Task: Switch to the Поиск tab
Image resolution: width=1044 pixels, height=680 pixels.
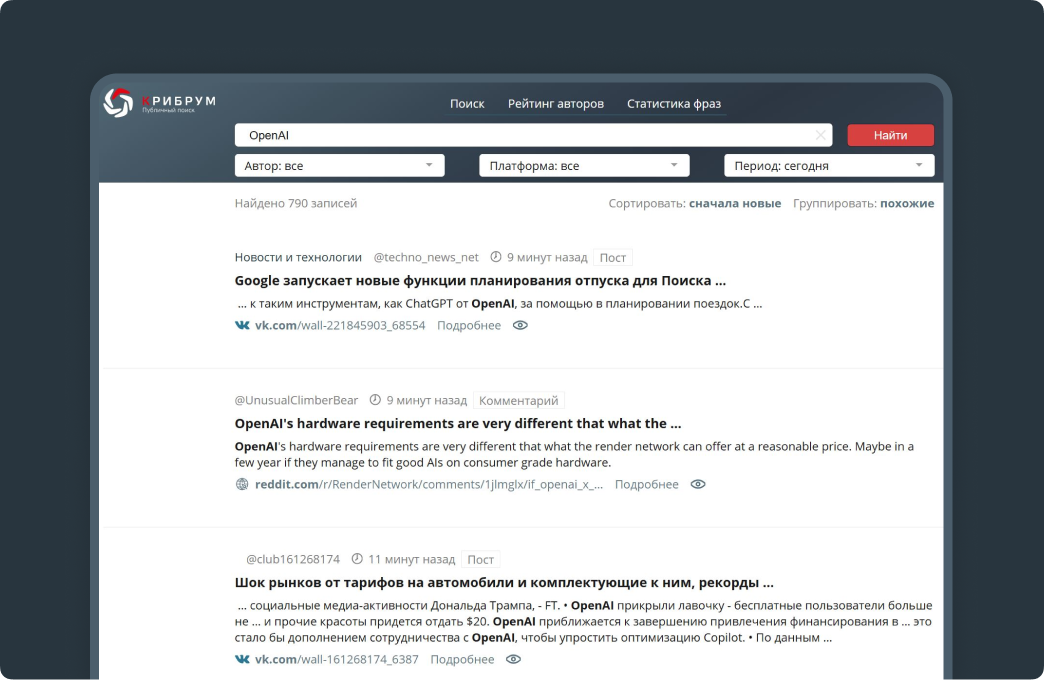Action: (x=467, y=103)
